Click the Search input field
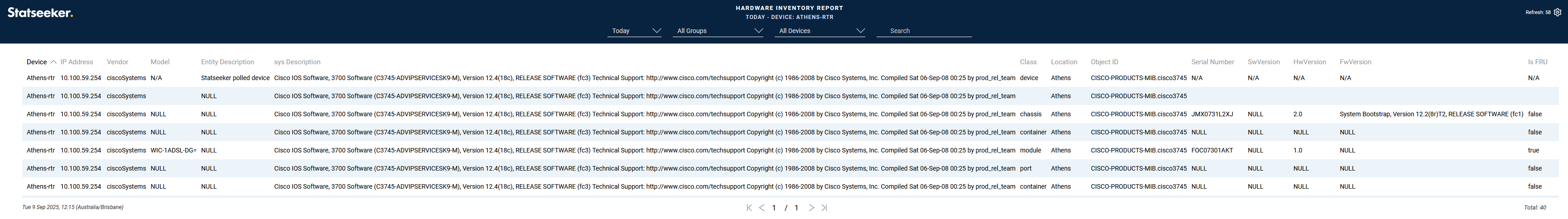The height and width of the screenshot is (219, 1568). (925, 31)
